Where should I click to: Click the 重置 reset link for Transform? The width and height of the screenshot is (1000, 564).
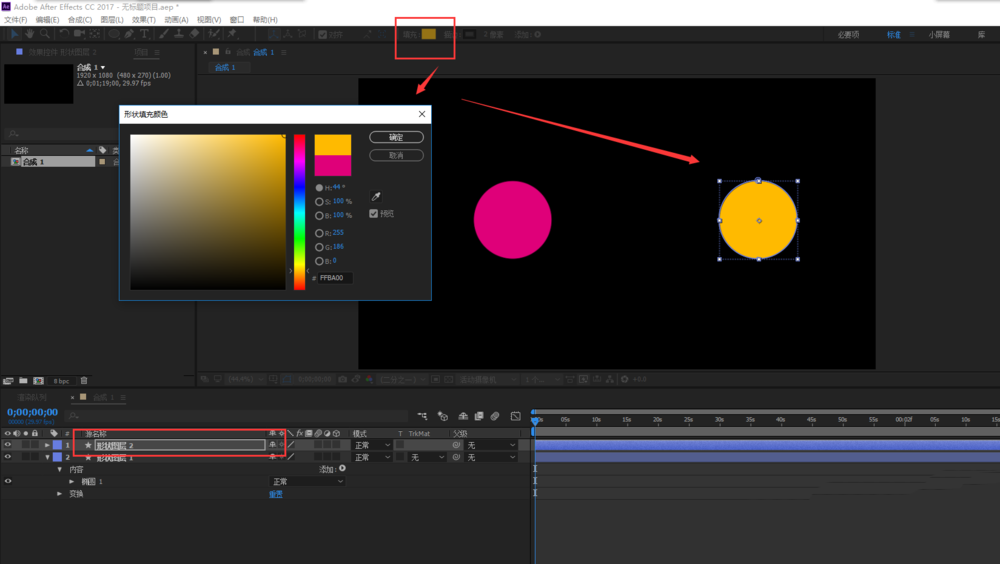pyautogui.click(x=276, y=494)
